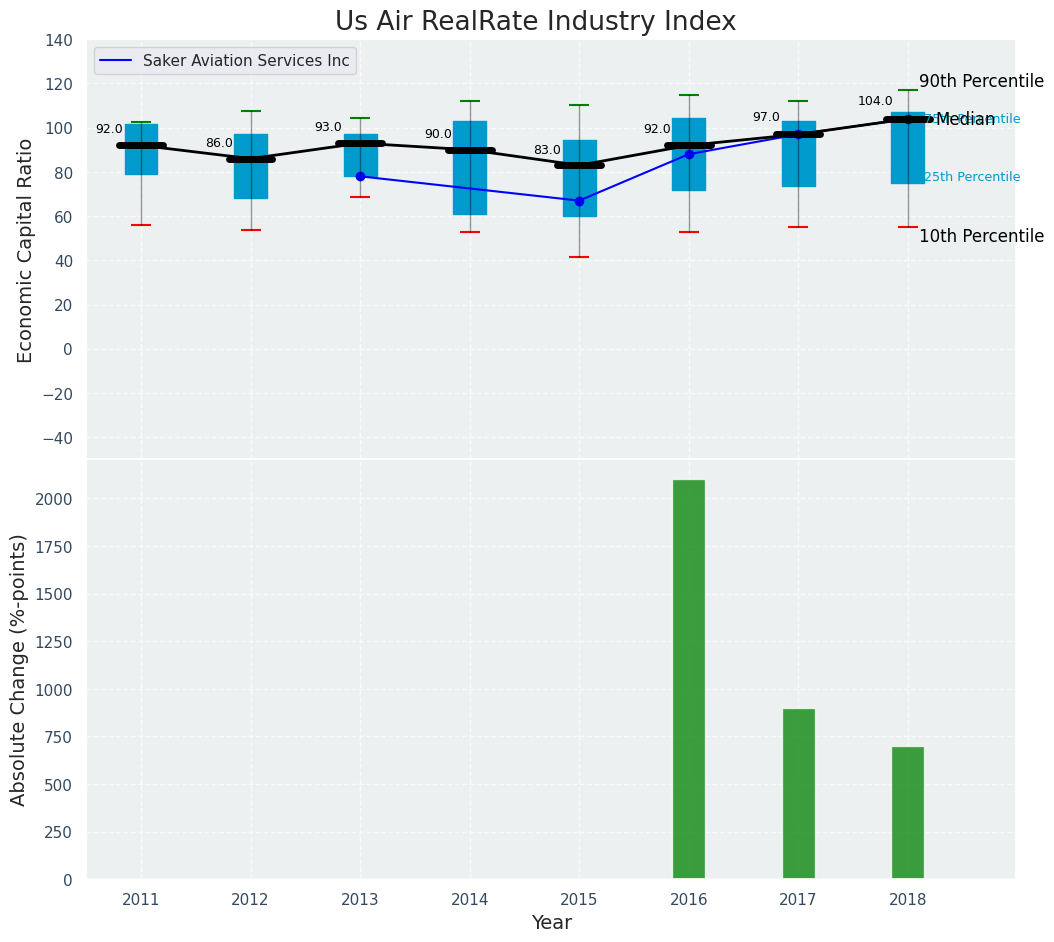Click Saker's blue data point for 2013
The height and width of the screenshot is (942, 1054).
coord(360,176)
